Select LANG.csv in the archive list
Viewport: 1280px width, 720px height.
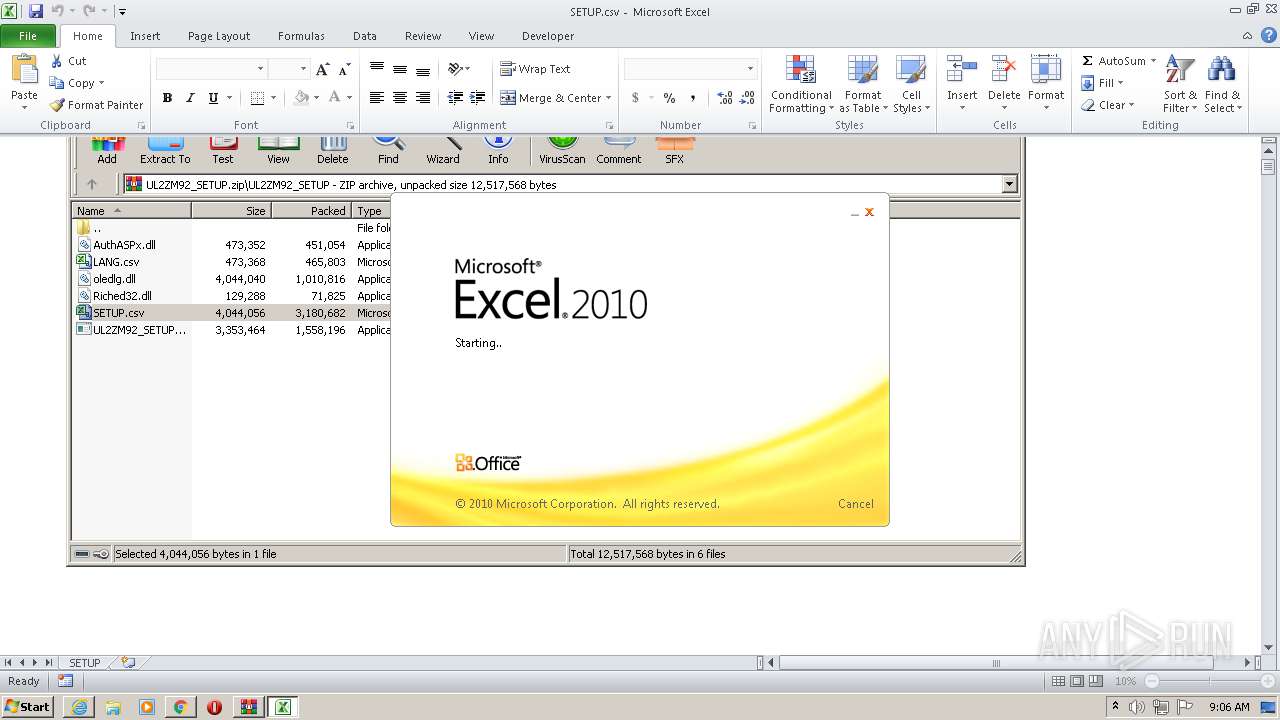(x=116, y=262)
